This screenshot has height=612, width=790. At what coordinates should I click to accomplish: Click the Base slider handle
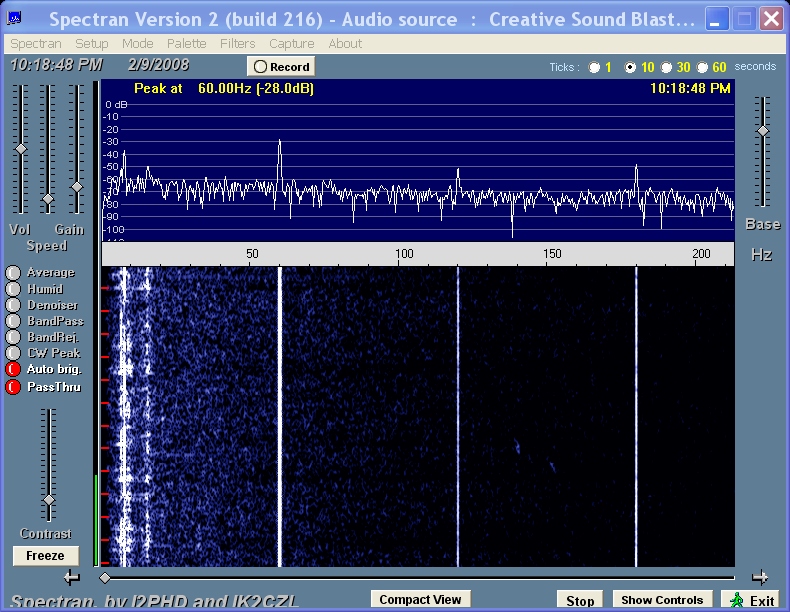(763, 131)
